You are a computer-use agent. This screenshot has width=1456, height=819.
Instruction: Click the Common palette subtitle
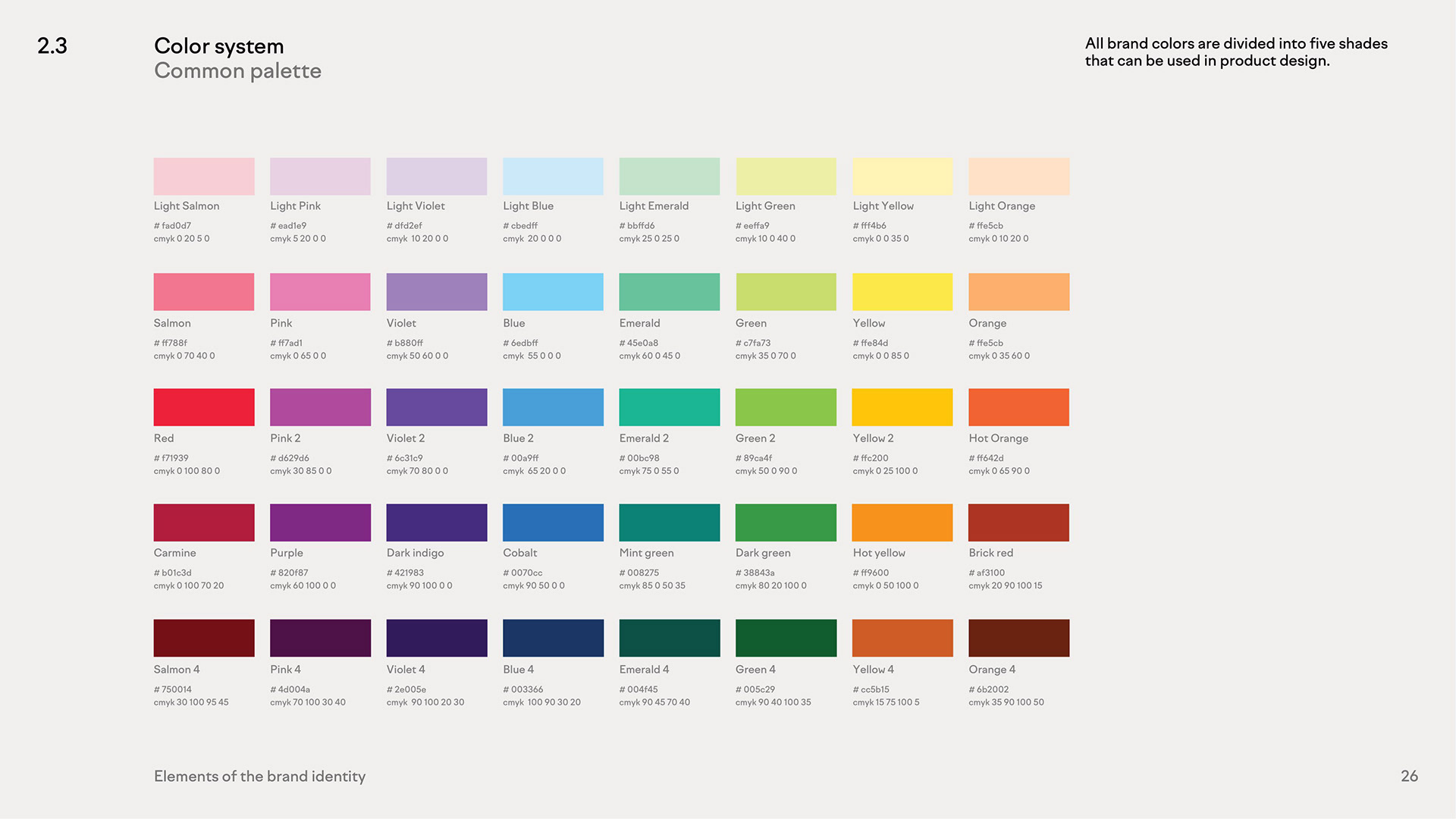point(237,71)
